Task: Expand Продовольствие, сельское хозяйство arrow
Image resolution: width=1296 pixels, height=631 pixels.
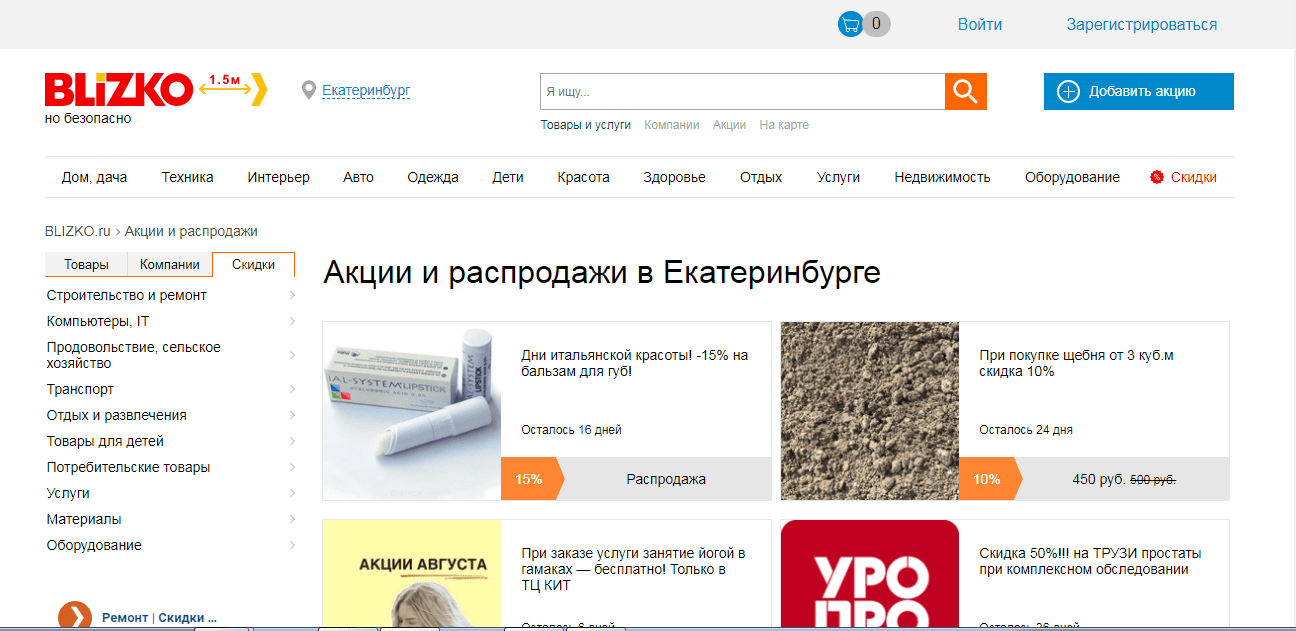Action: (x=292, y=355)
